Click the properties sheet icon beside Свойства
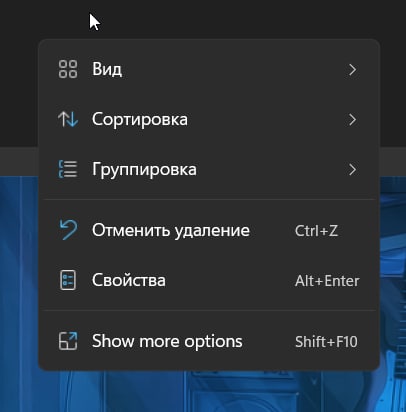Image resolution: width=406 pixels, height=412 pixels. 68,280
